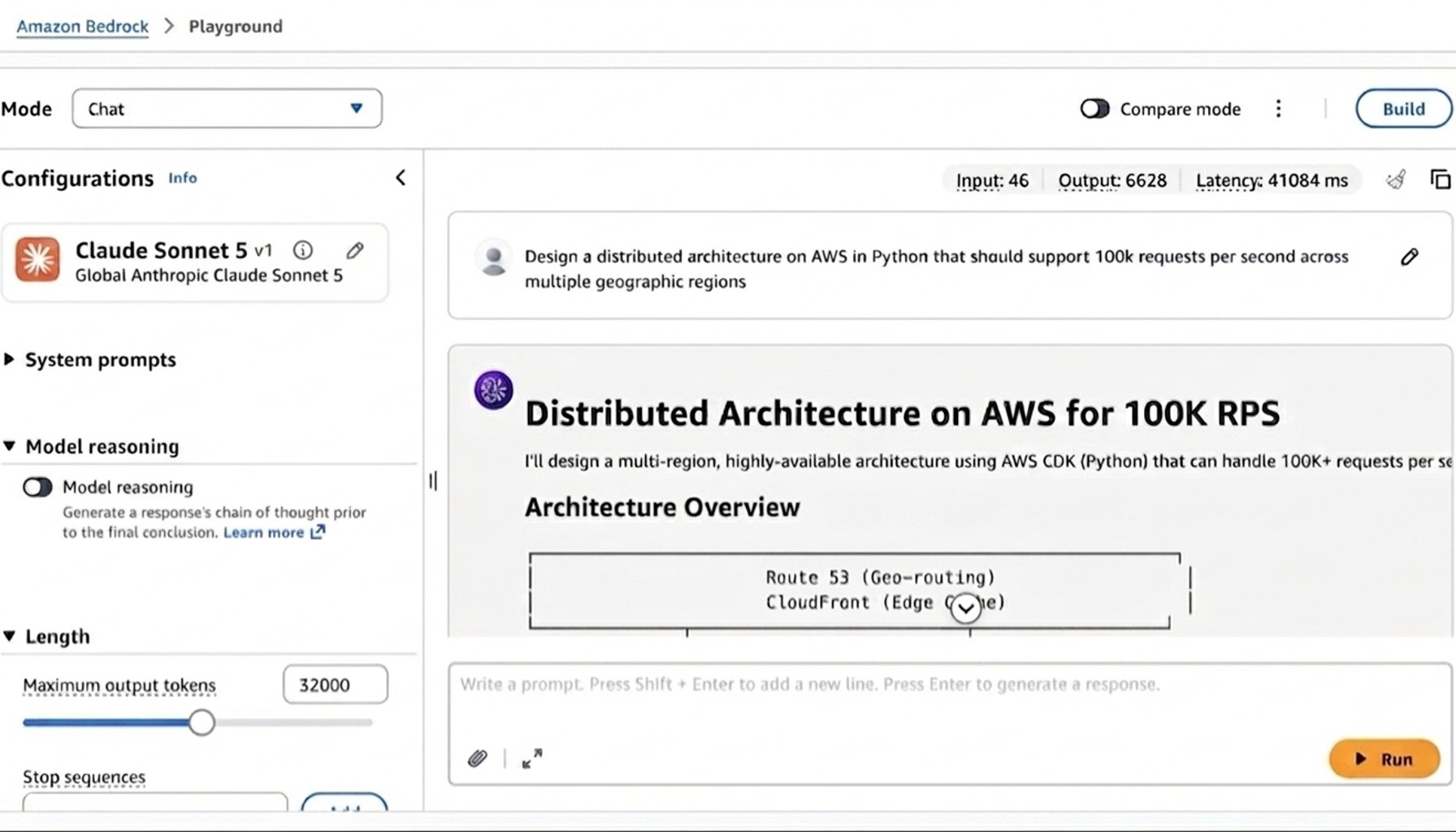Click the clear chat broom icon

1396,180
